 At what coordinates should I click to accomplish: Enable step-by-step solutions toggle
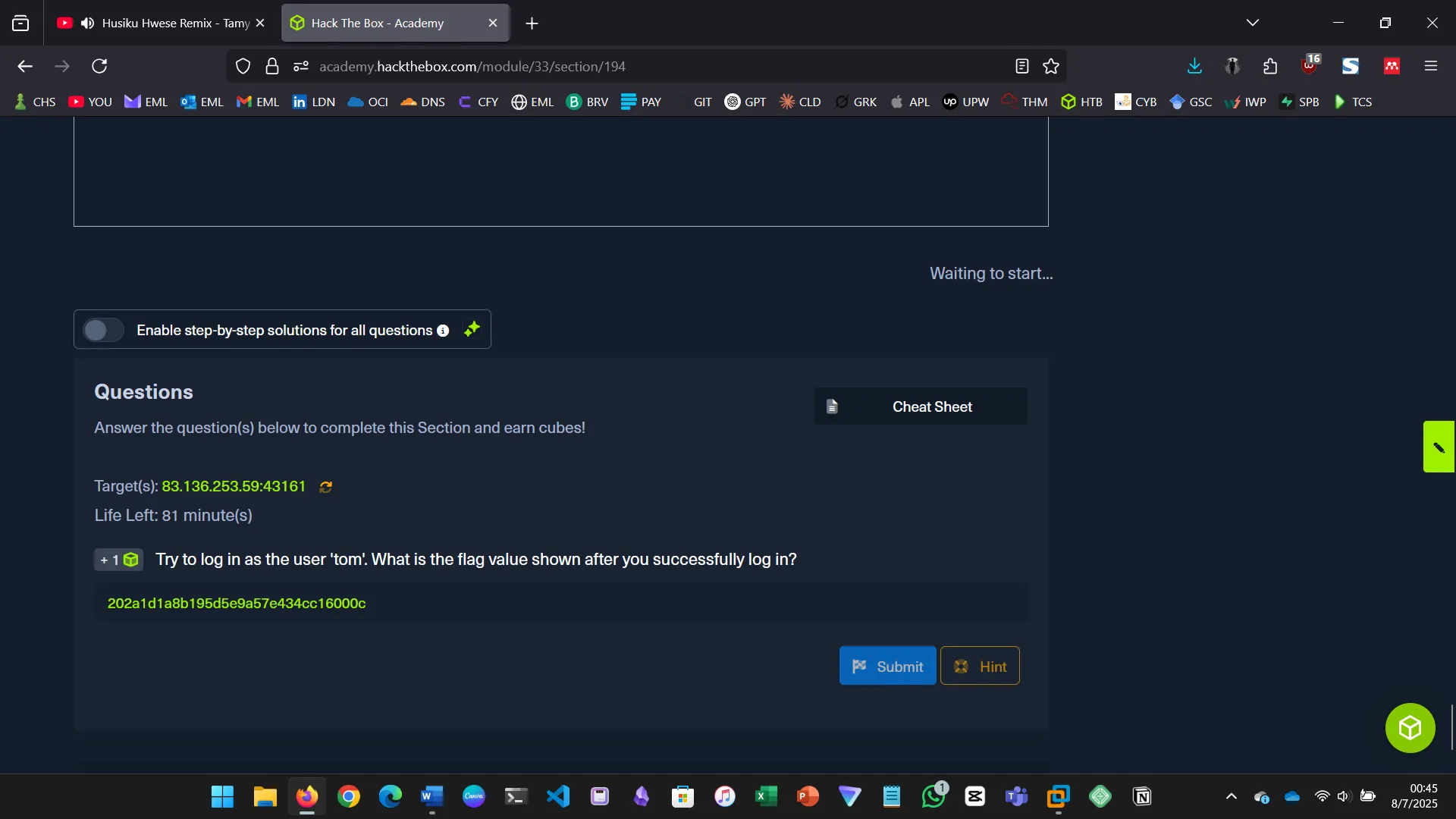[103, 331]
